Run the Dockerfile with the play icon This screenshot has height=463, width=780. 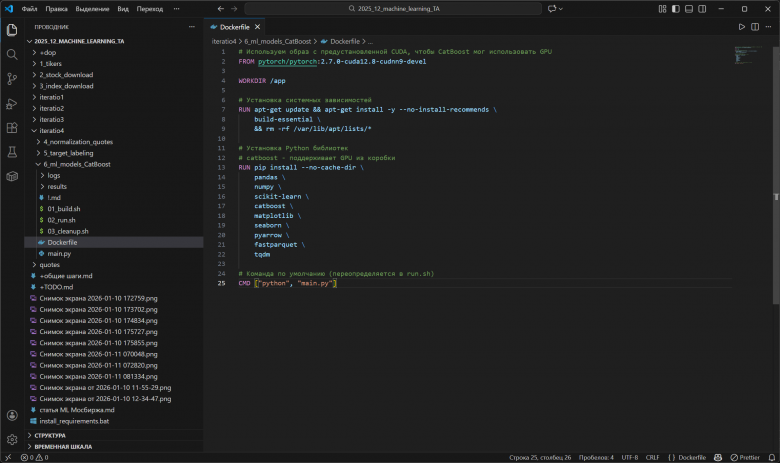coord(742,27)
